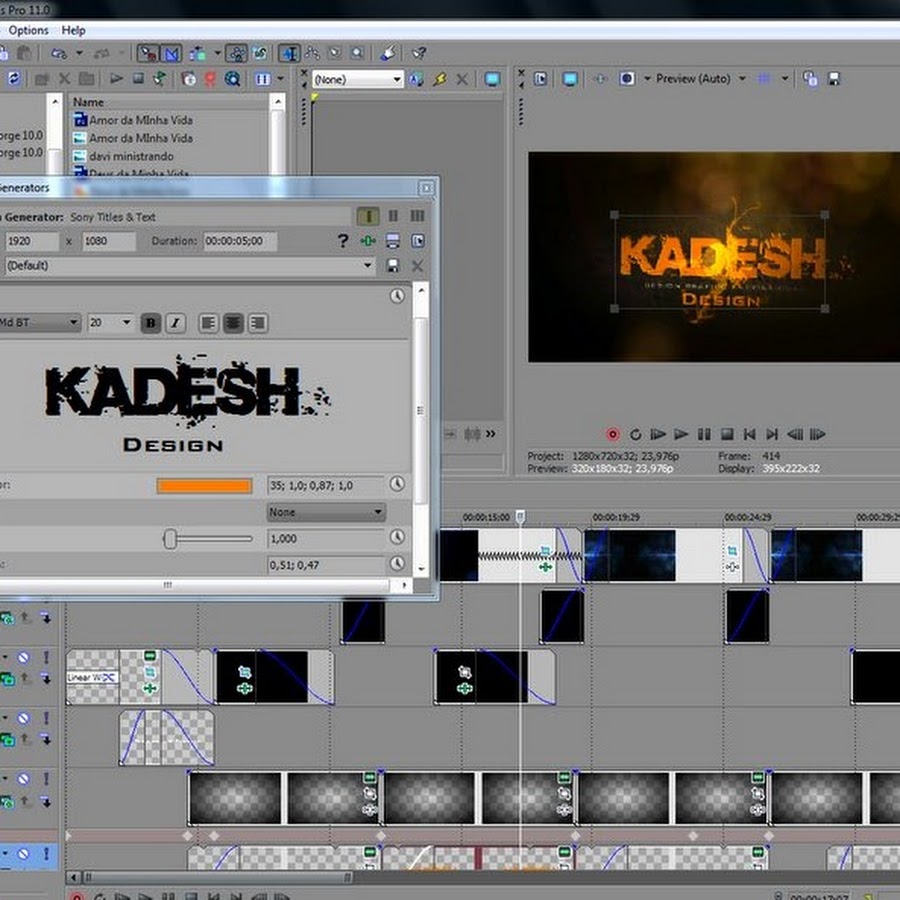900x900 pixels.
Task: Click record button in video preview
Action: click(612, 435)
